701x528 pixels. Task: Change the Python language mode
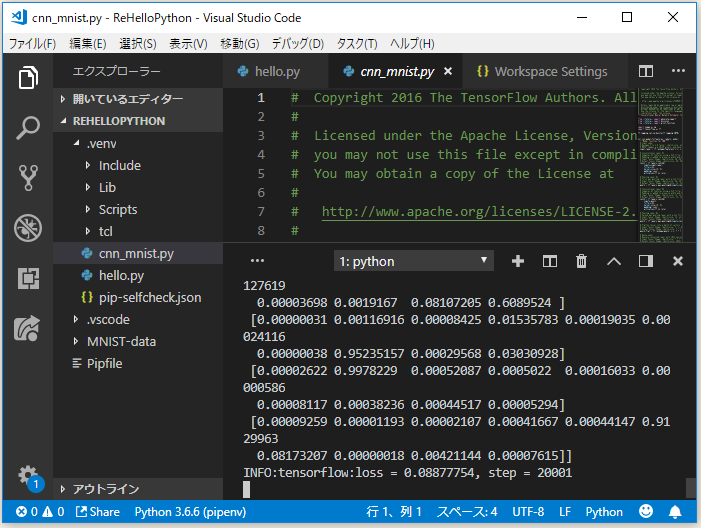604,512
